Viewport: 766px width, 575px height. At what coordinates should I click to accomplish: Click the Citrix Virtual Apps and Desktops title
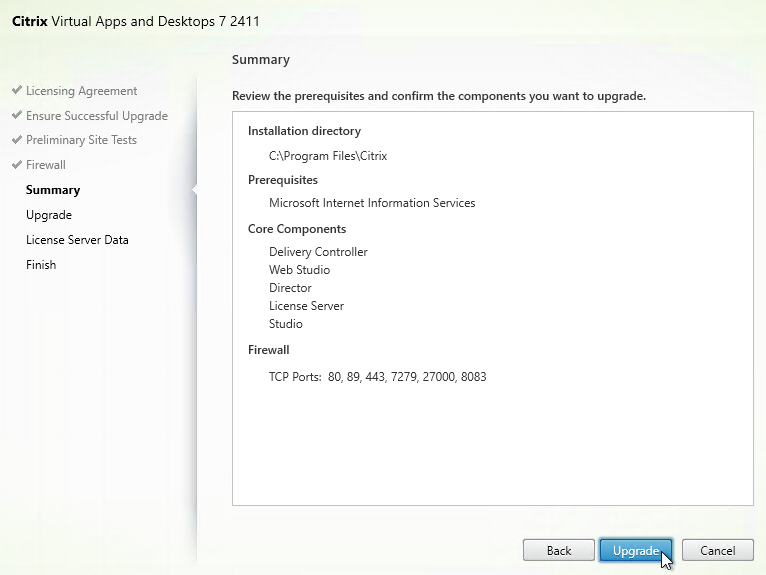coord(136,21)
